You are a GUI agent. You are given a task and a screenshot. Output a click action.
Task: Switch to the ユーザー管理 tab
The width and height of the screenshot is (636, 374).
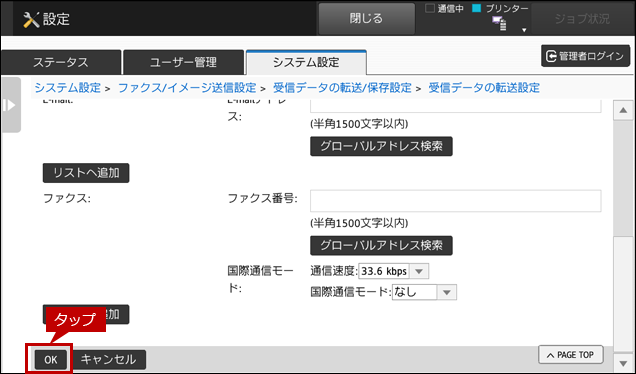pos(183,62)
